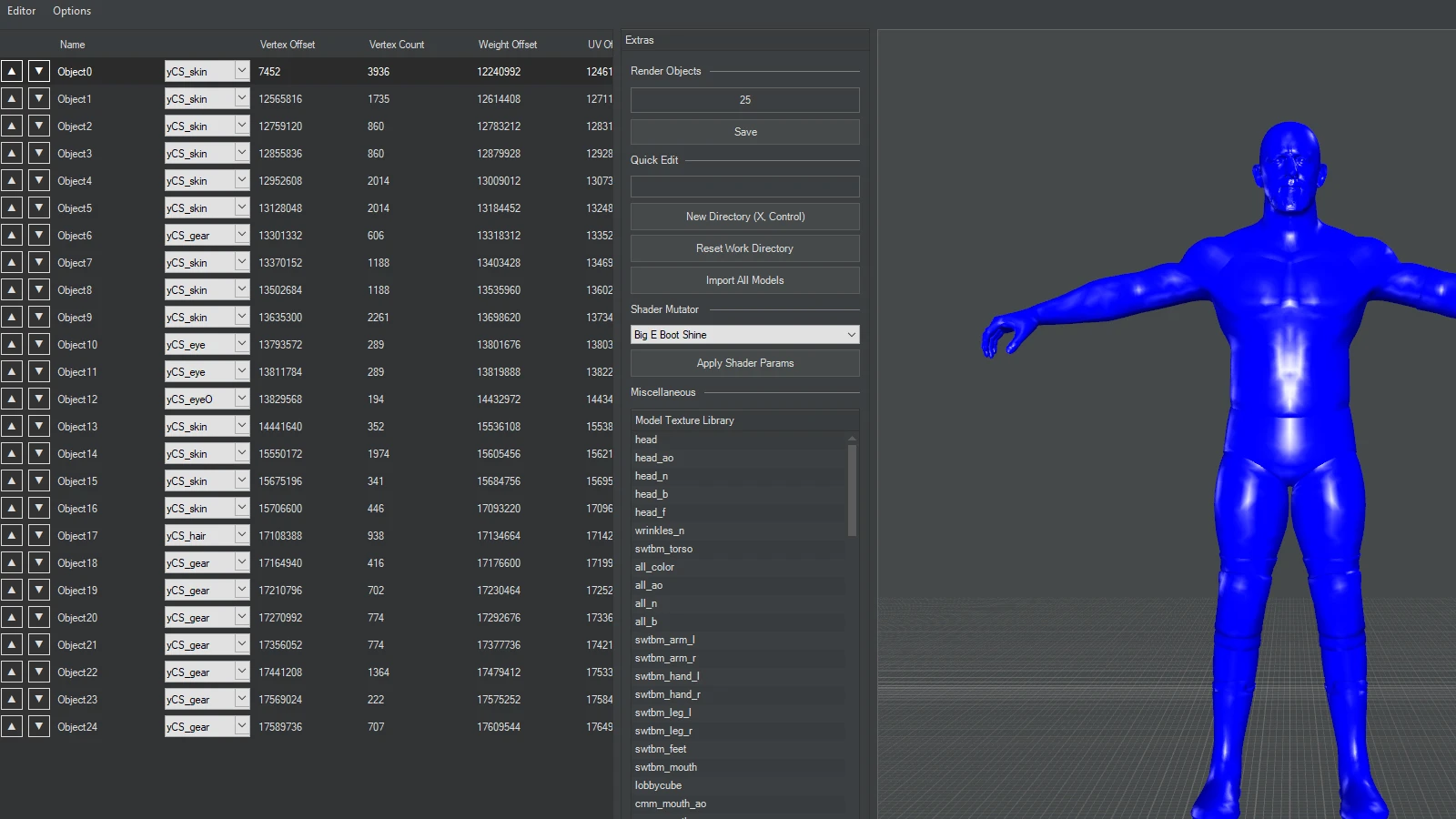Open the shader dropdown for Object6
This screenshot has height=819, width=1456.
[241, 235]
